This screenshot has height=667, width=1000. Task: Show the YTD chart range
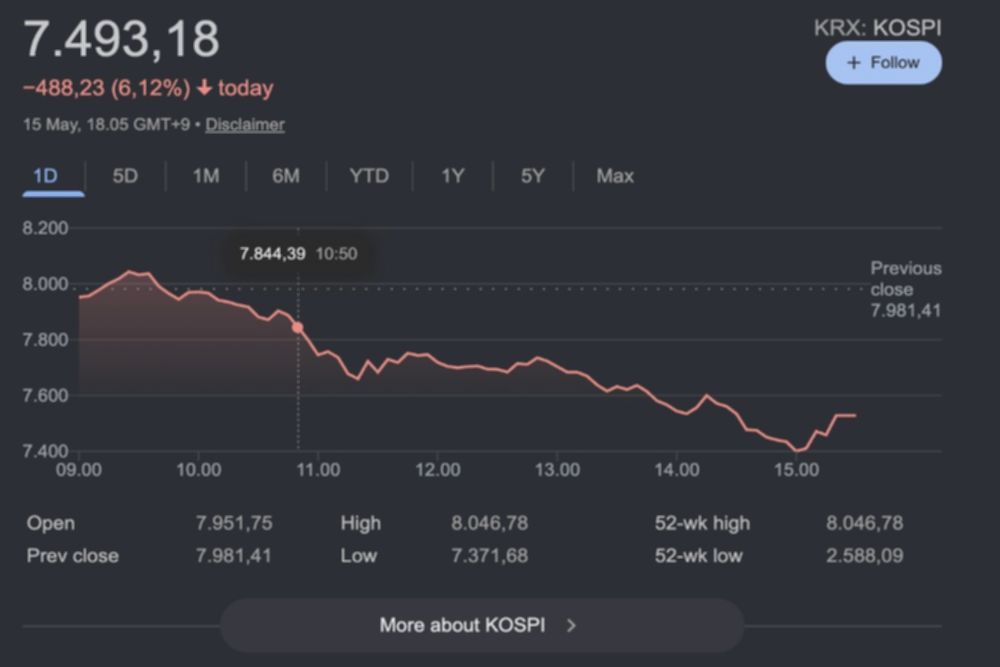369,176
